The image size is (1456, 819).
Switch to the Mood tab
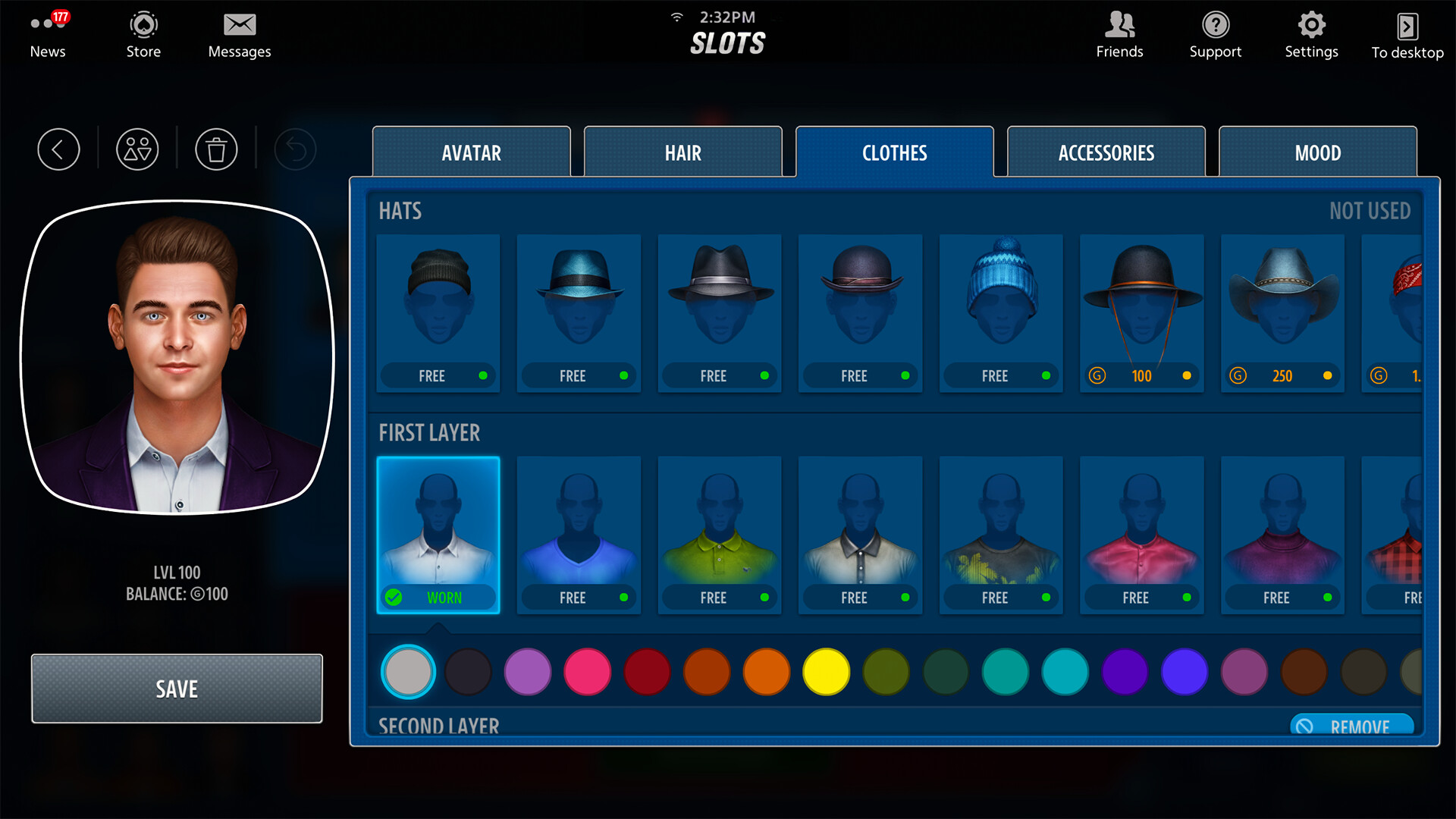pyautogui.click(x=1317, y=152)
